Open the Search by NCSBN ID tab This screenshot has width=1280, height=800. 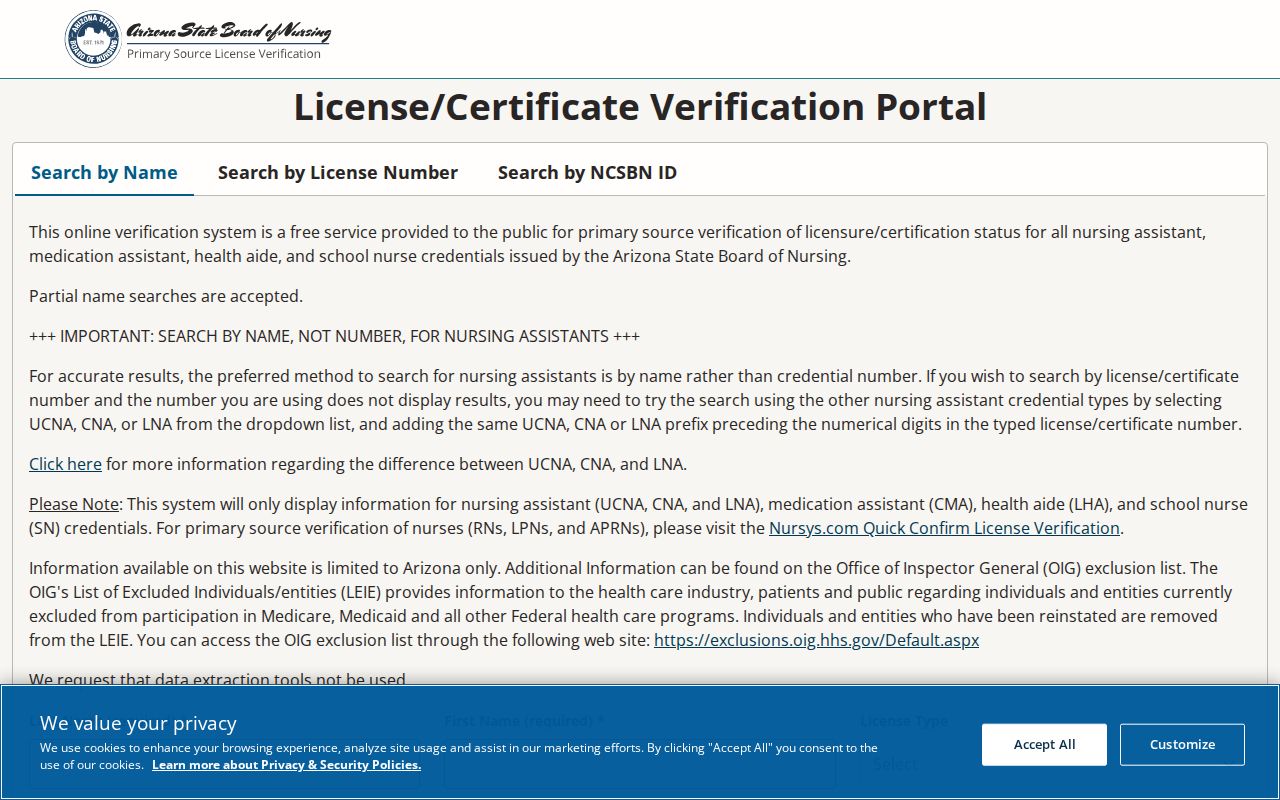click(x=587, y=173)
